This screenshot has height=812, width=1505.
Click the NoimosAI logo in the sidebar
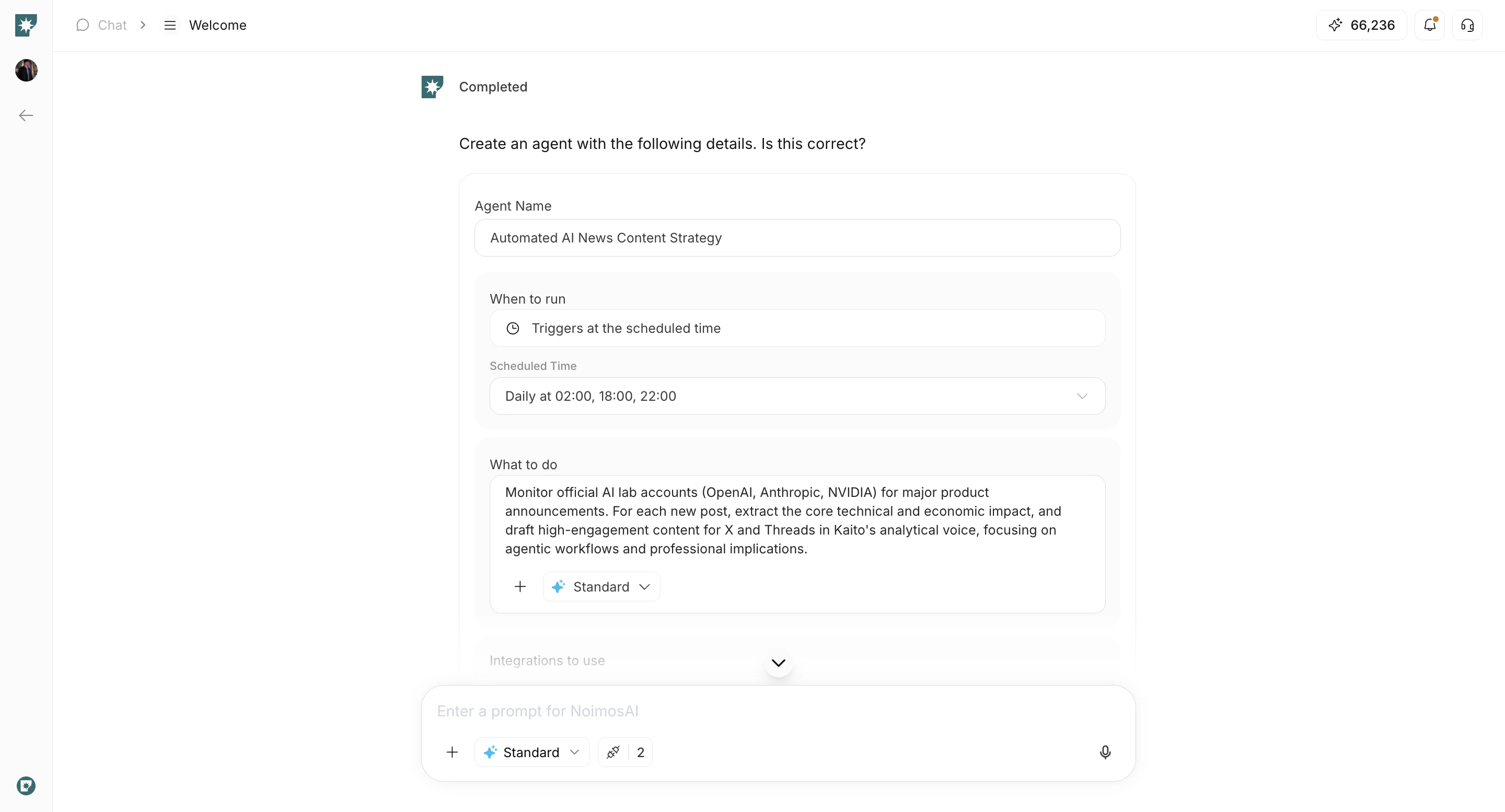tap(26, 25)
